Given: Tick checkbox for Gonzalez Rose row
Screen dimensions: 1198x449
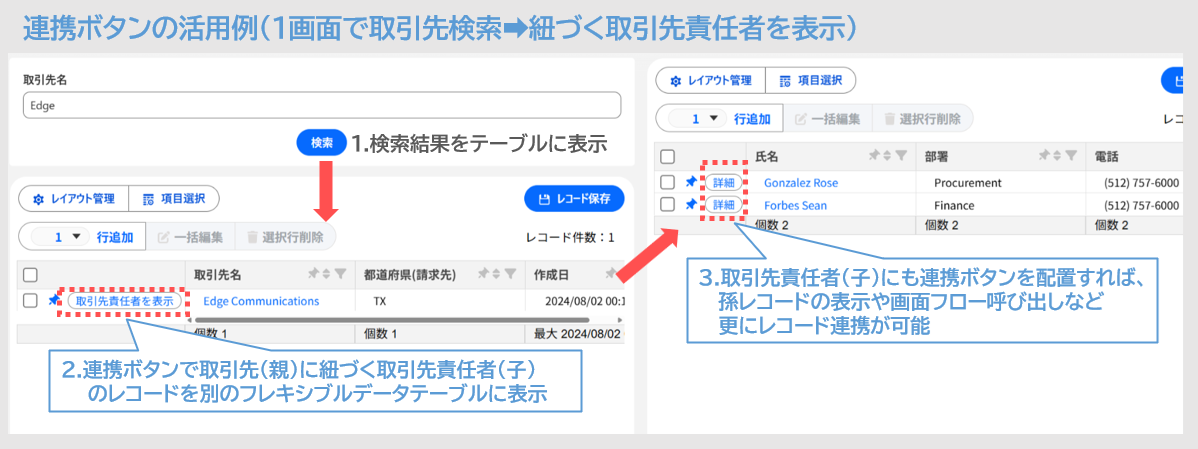Looking at the screenshot, I should click(x=667, y=183).
